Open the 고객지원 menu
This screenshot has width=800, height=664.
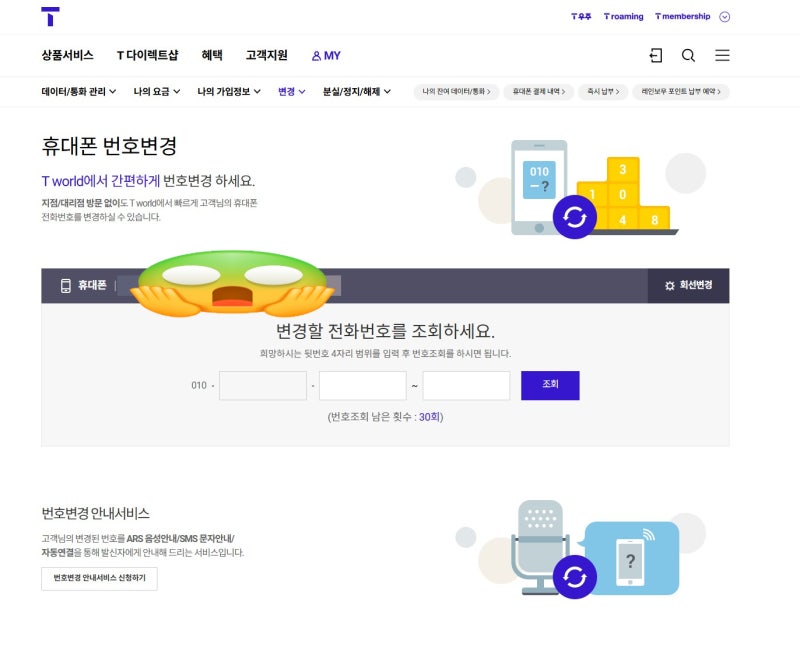(267, 55)
